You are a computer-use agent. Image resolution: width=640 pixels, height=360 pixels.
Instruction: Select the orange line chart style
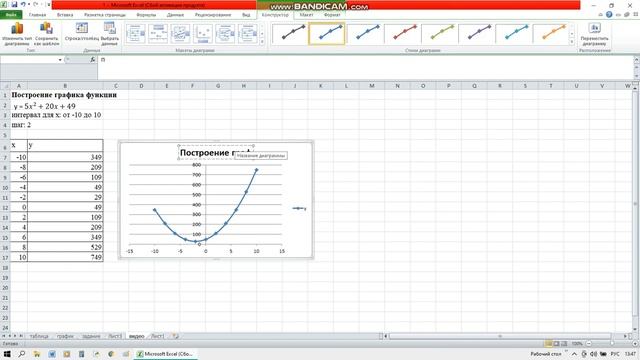coord(550,33)
